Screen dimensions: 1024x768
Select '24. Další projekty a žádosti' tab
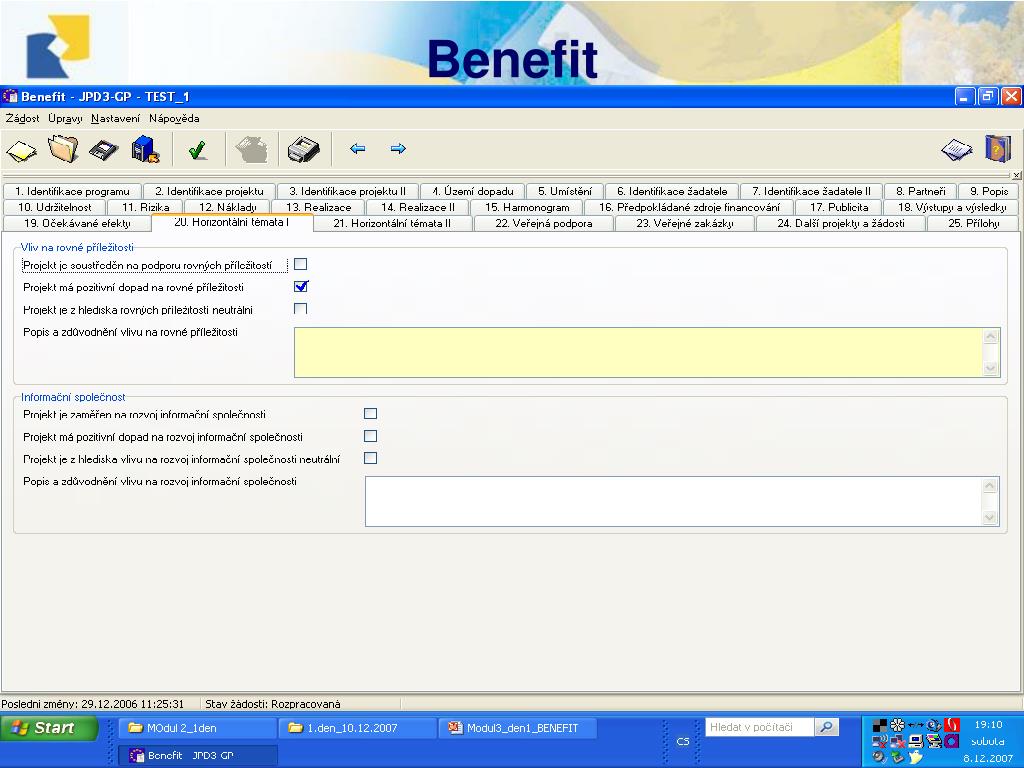click(x=840, y=223)
